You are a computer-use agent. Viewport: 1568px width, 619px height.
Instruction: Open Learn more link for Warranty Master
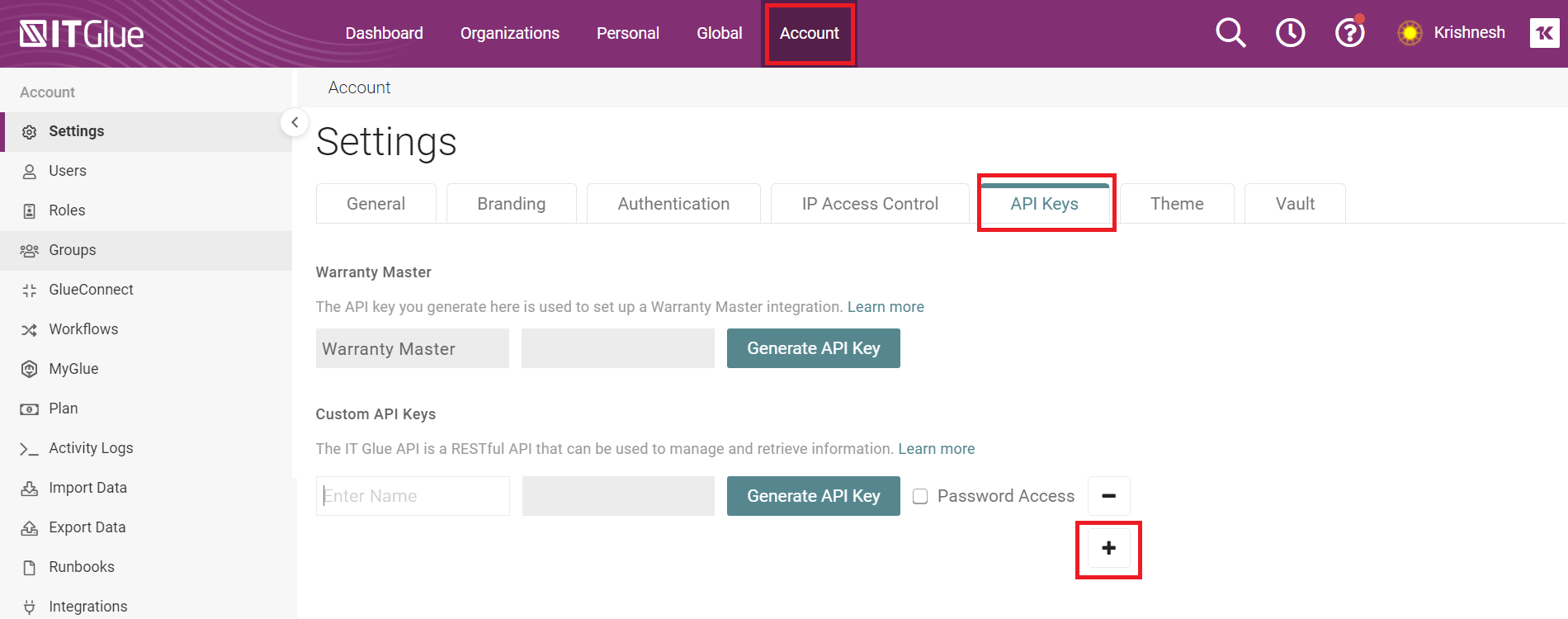[x=886, y=307]
